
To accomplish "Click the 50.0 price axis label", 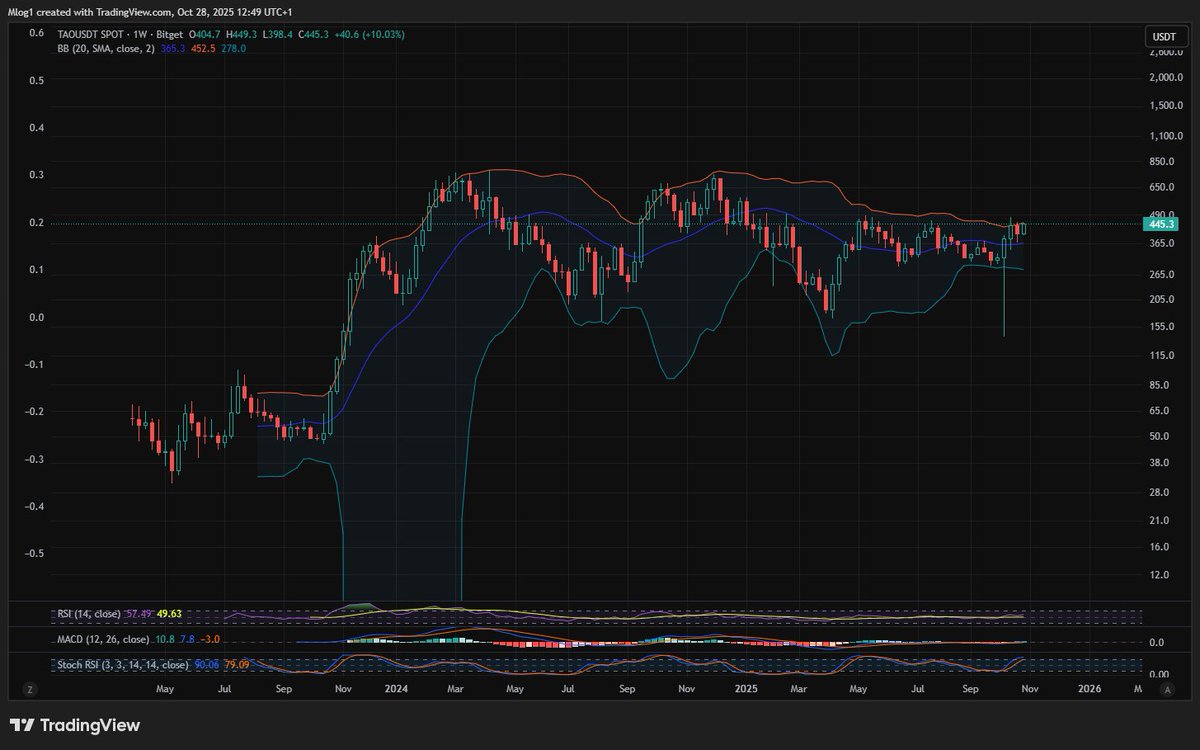I will (x=1159, y=436).
